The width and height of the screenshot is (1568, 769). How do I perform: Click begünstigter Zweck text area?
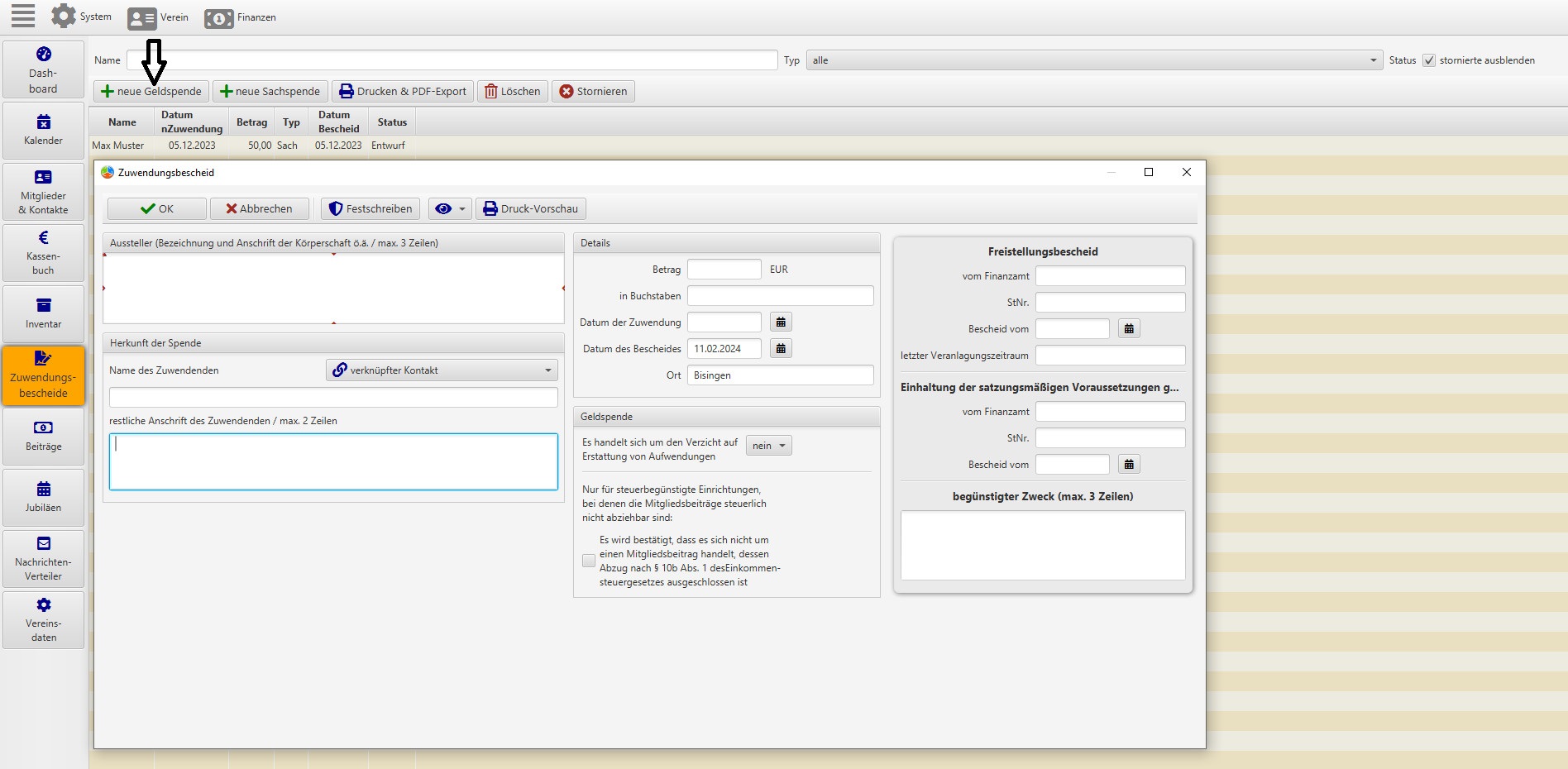1043,546
